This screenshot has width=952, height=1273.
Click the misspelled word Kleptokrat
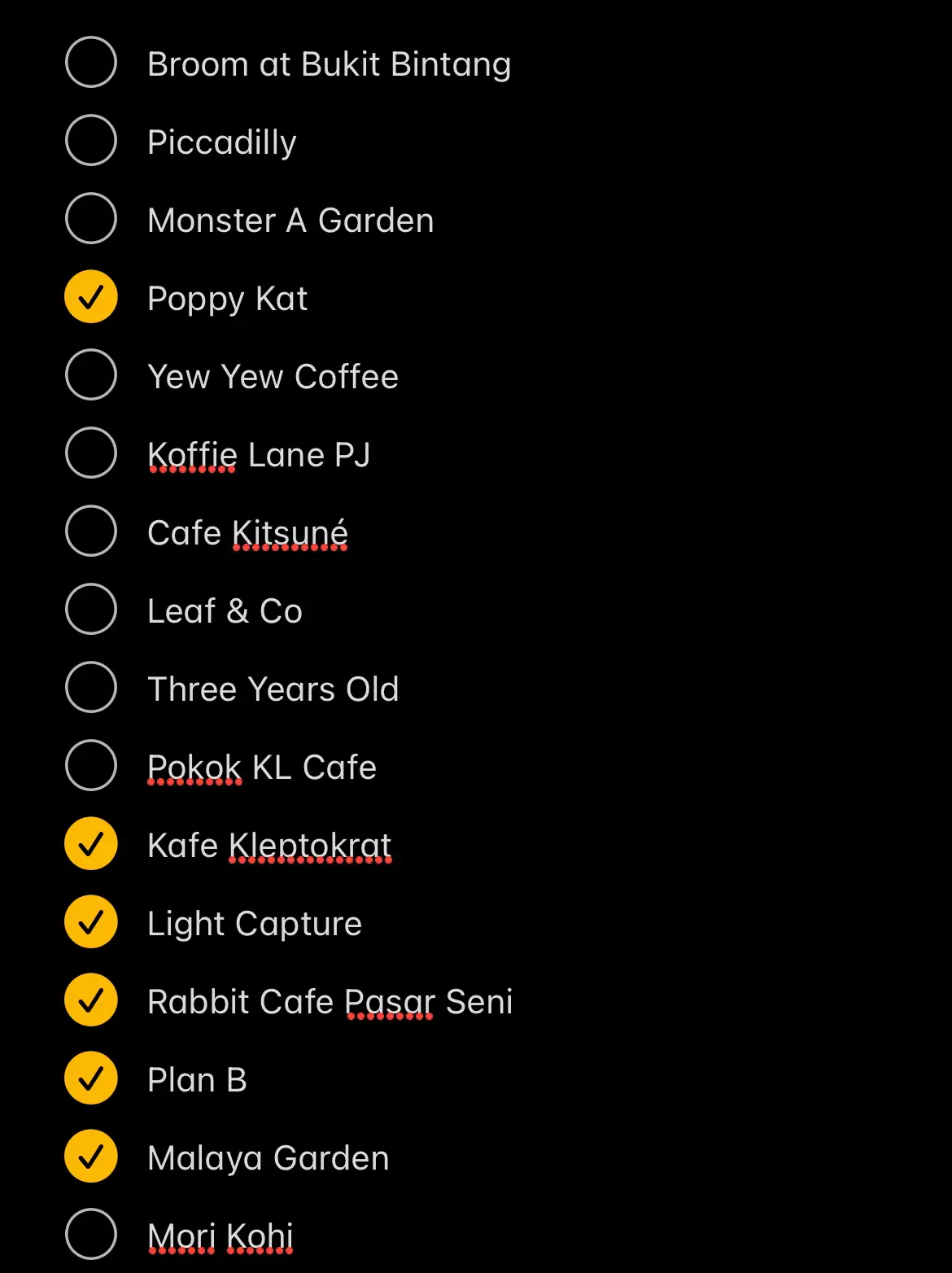(310, 846)
